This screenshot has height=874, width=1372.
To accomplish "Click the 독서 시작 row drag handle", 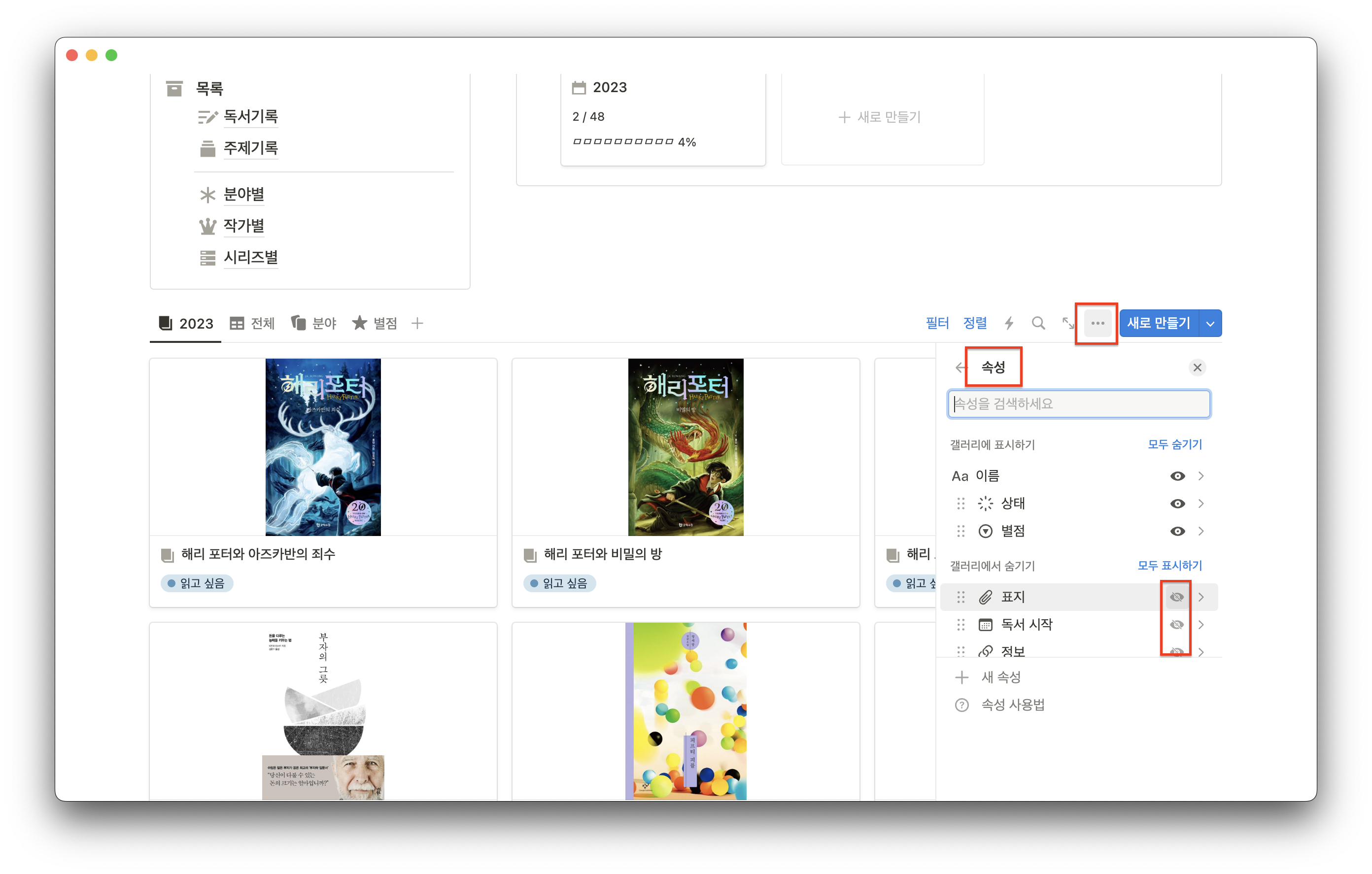I will 960,625.
